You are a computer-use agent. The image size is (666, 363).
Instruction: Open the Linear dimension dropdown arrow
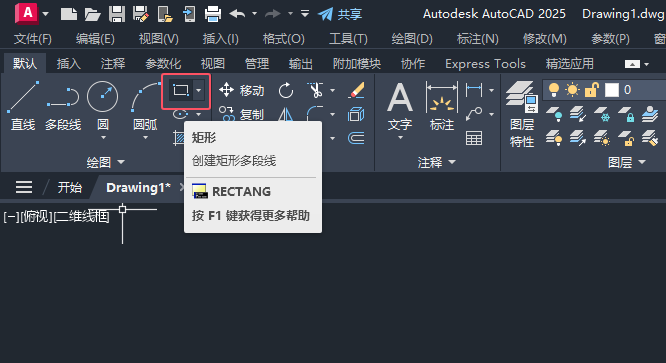pos(491,90)
